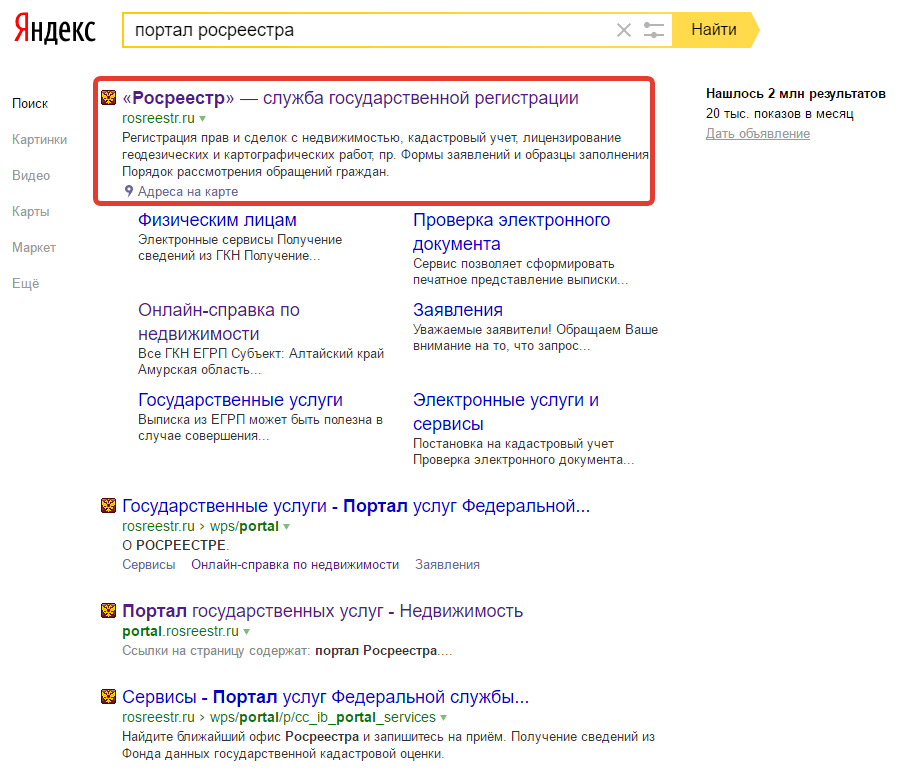
Task: Click favicon beside Сервисы - Портал услуг result
Action: click(109, 697)
